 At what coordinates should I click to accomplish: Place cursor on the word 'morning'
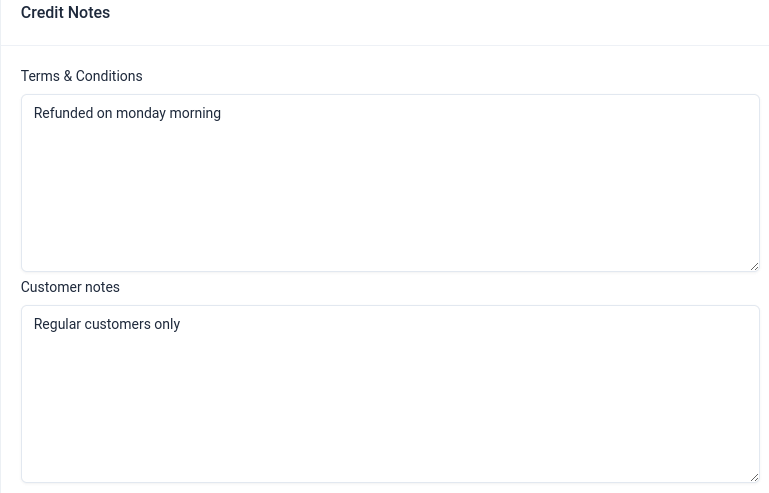tap(195, 113)
